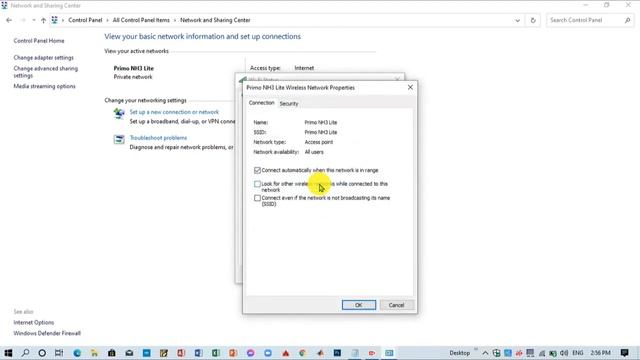Screen dimensions: 640x360
Task: Launch Microsoft Edge from the taskbar
Action: pos(77,353)
